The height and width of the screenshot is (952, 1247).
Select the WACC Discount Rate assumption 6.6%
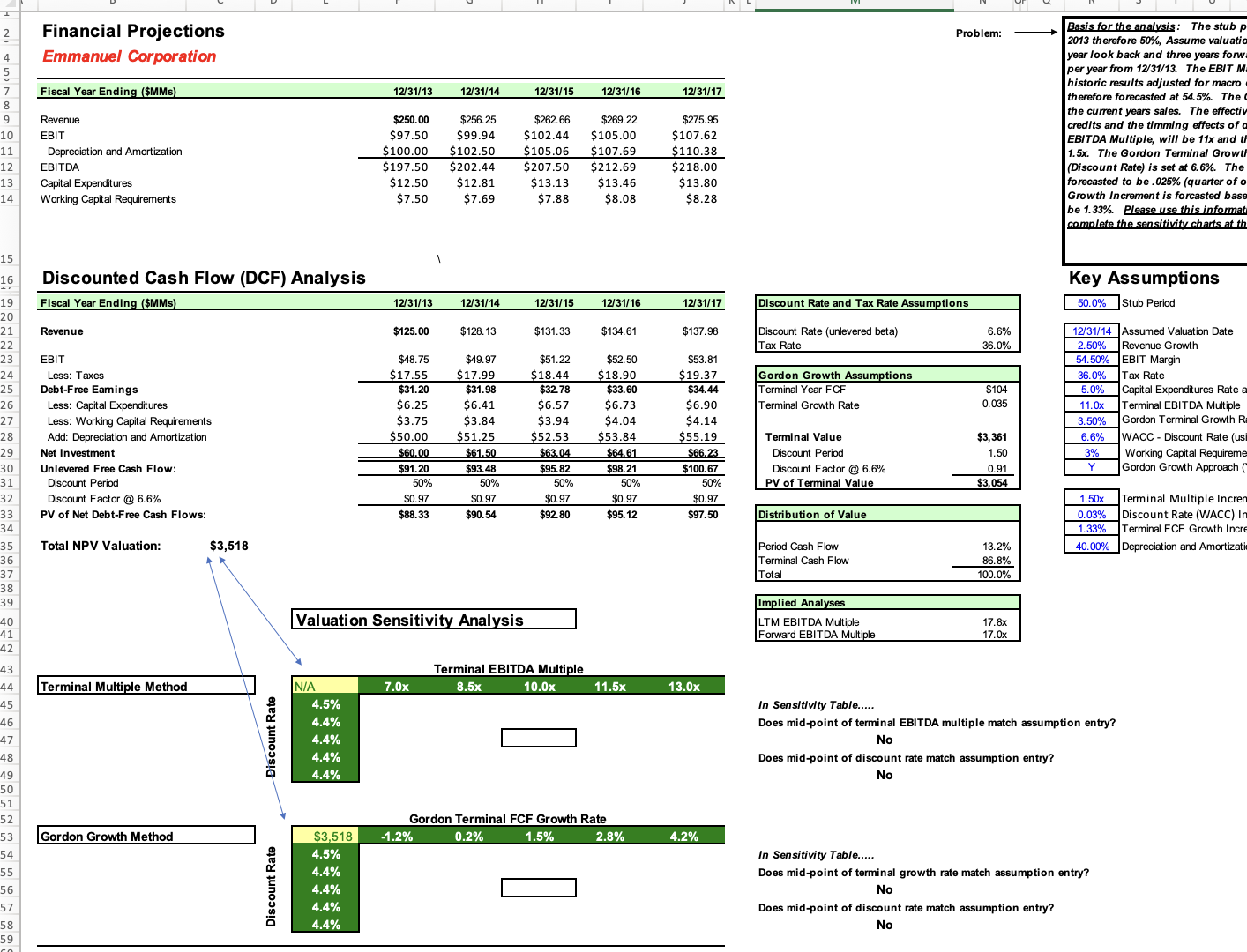pyautogui.click(x=1091, y=436)
